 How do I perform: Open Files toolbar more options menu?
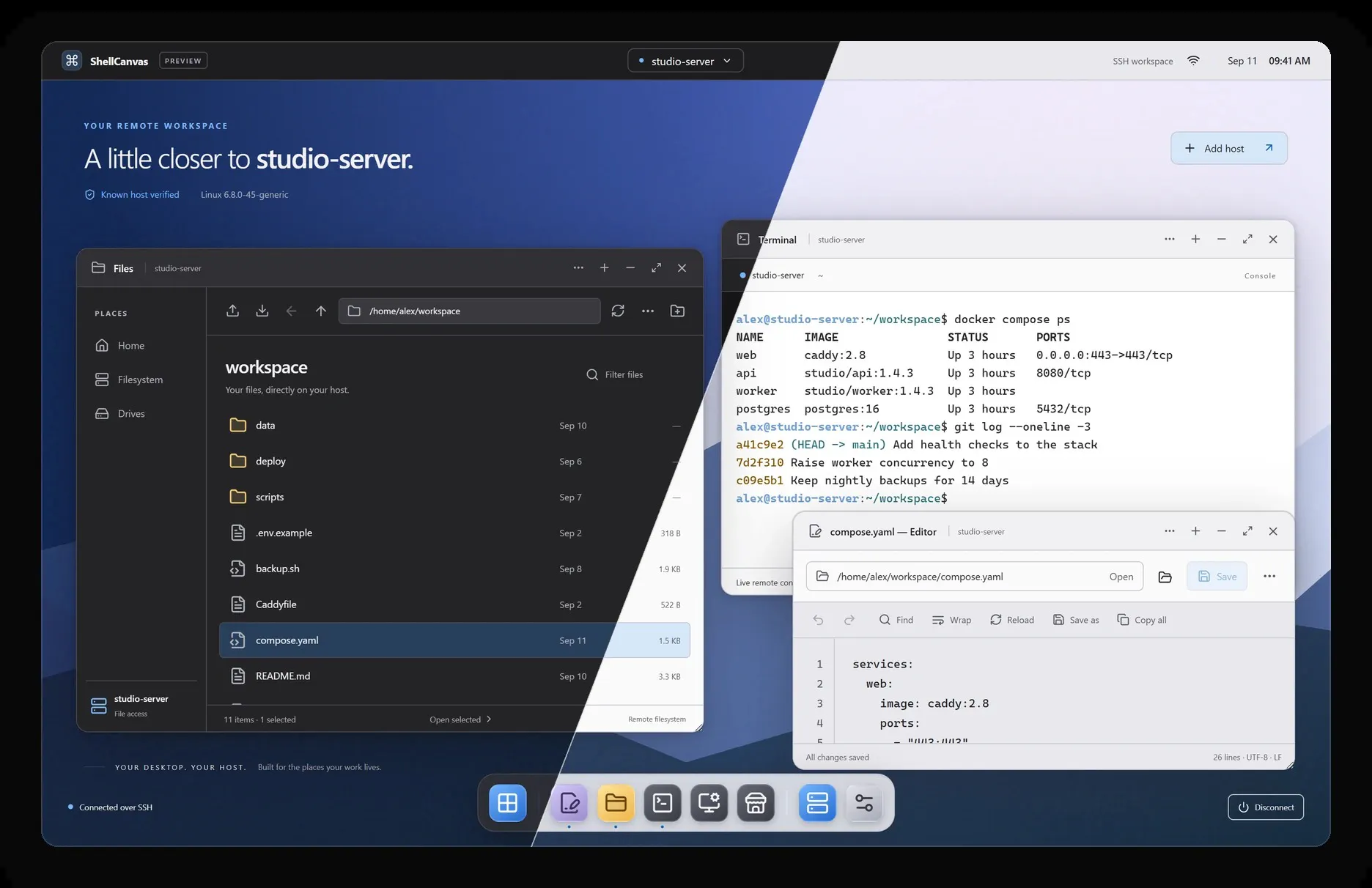(648, 311)
